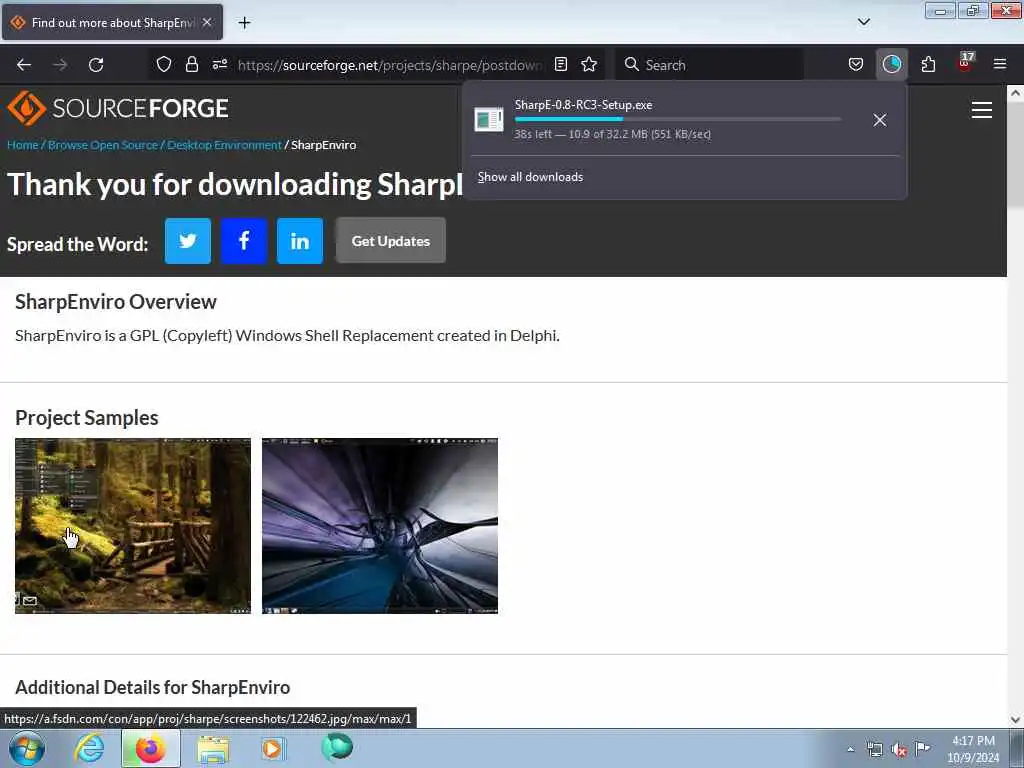Open the abstract blue screenshot thumbnail
The image size is (1024, 768).
pyautogui.click(x=379, y=526)
